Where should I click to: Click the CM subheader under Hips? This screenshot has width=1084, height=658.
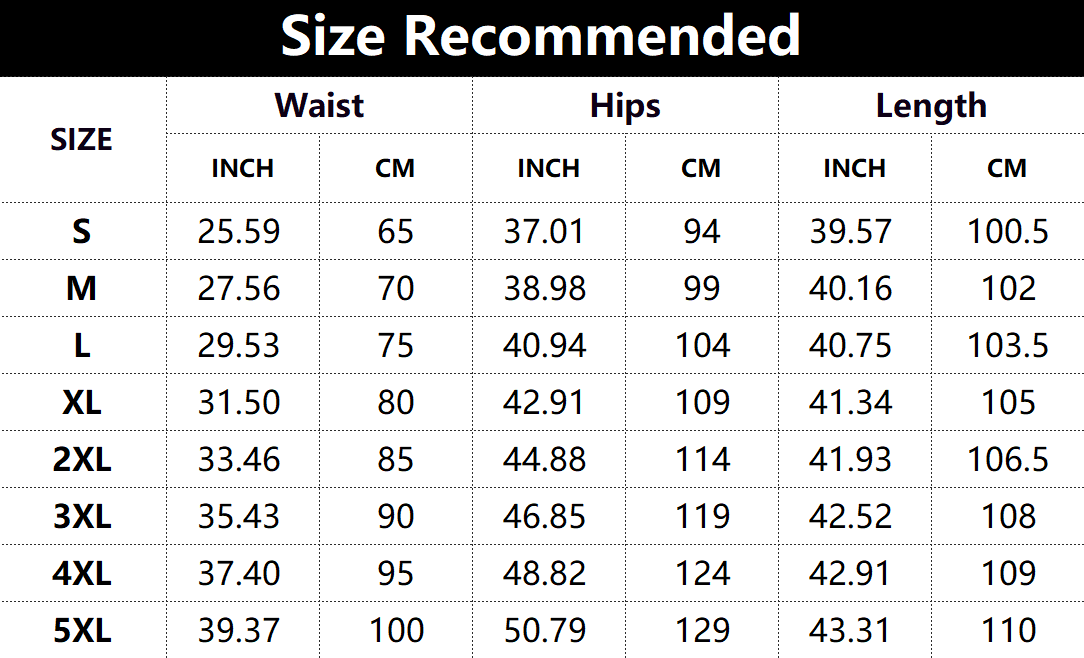(701, 168)
